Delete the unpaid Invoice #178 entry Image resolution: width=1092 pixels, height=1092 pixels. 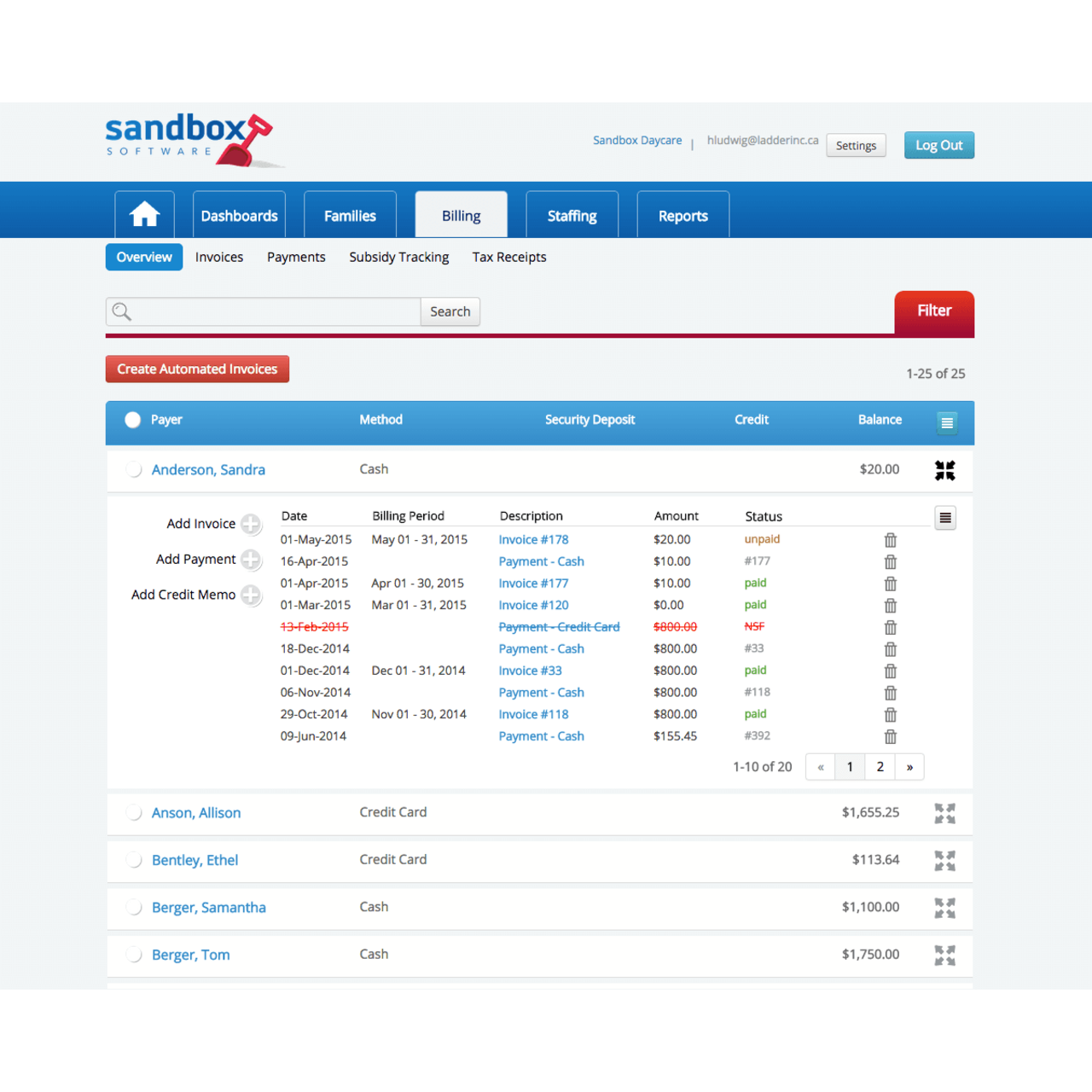tap(890, 539)
